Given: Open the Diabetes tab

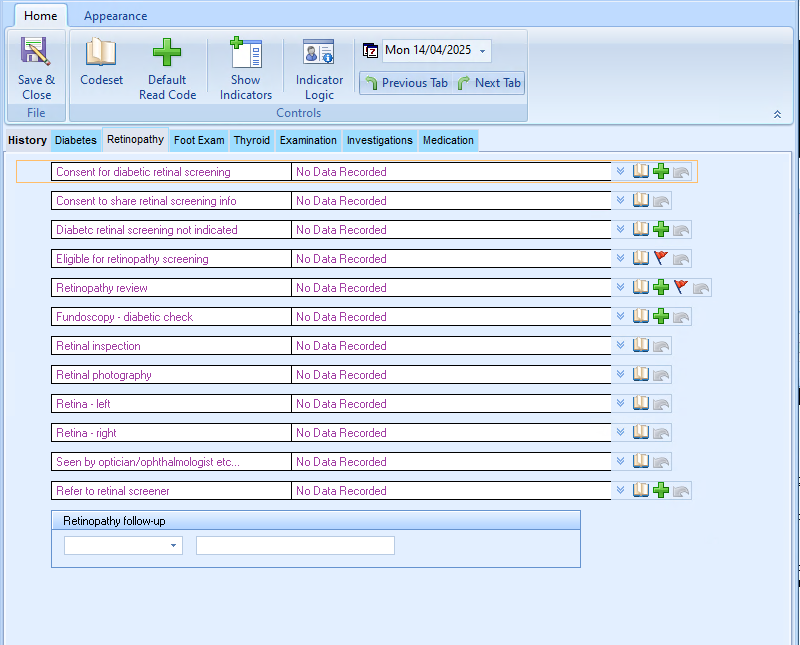Looking at the screenshot, I should 76,140.
